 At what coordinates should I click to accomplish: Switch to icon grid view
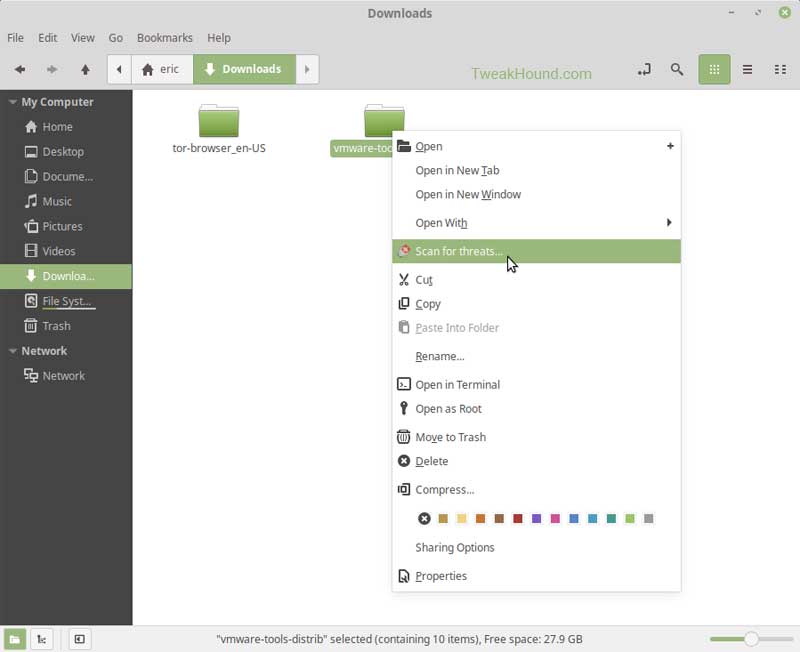pos(714,69)
